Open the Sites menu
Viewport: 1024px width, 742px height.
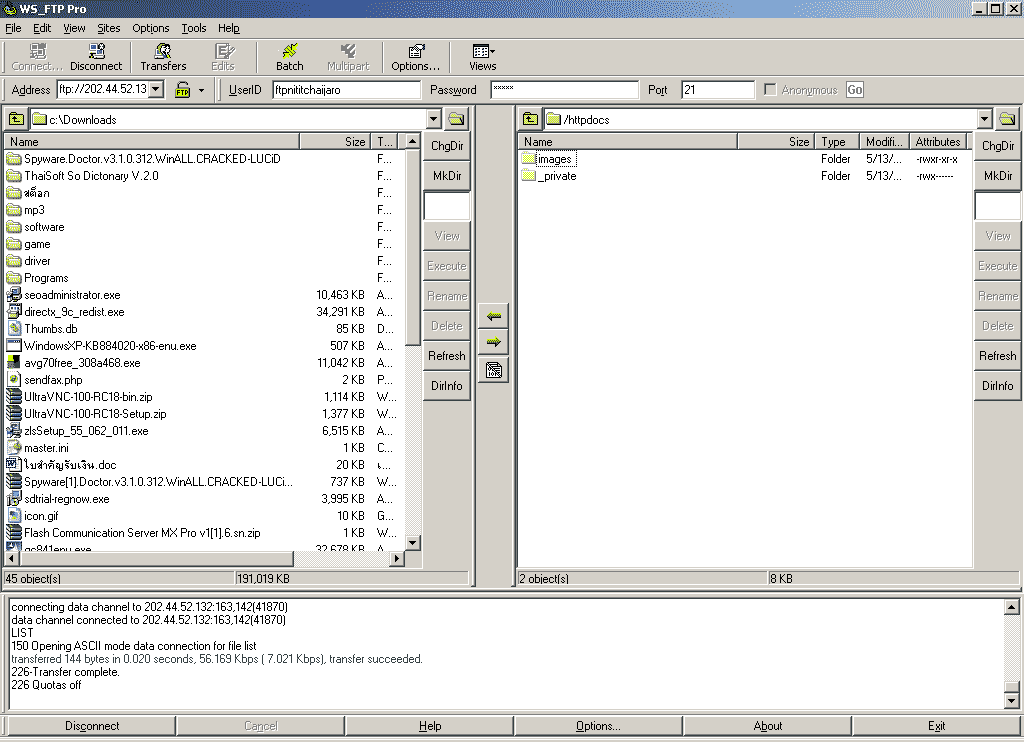click(108, 28)
